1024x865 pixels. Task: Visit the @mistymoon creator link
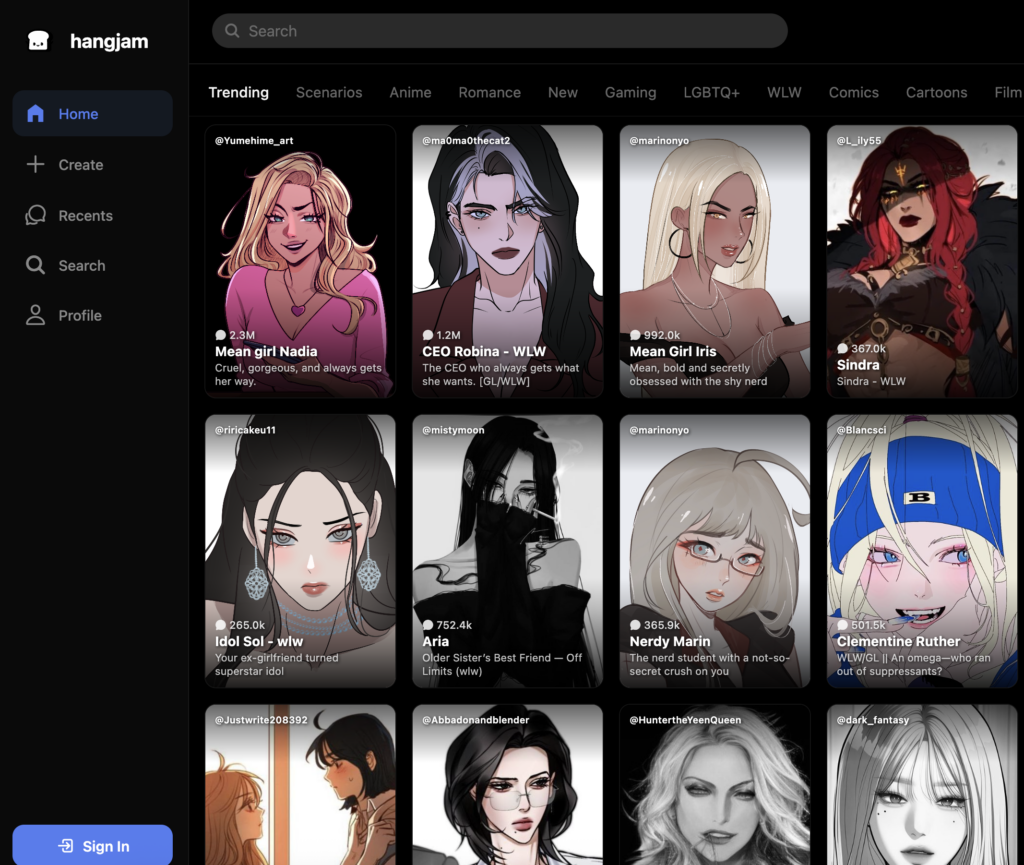pos(453,430)
